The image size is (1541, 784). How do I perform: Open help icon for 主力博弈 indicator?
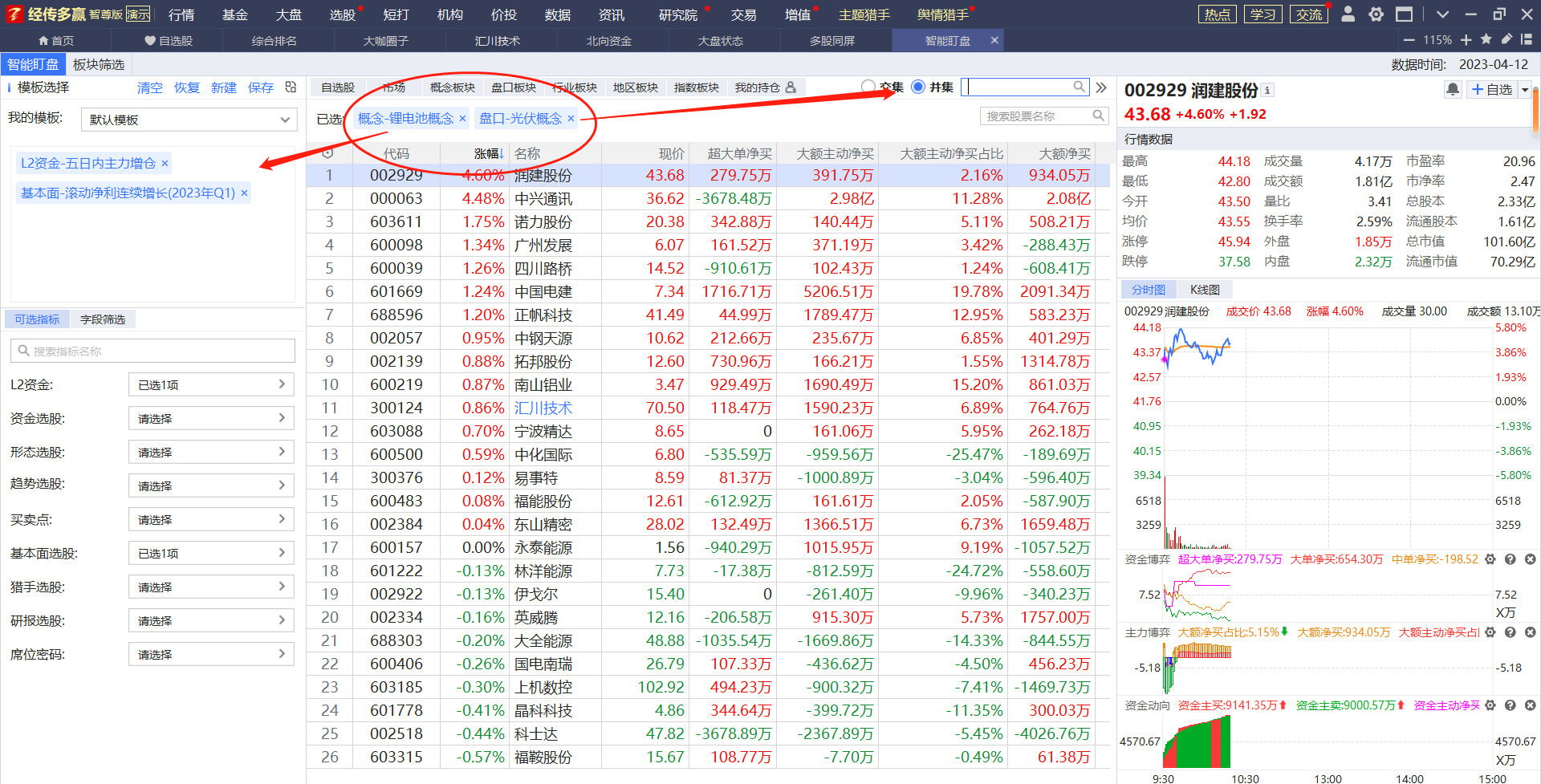(1510, 632)
